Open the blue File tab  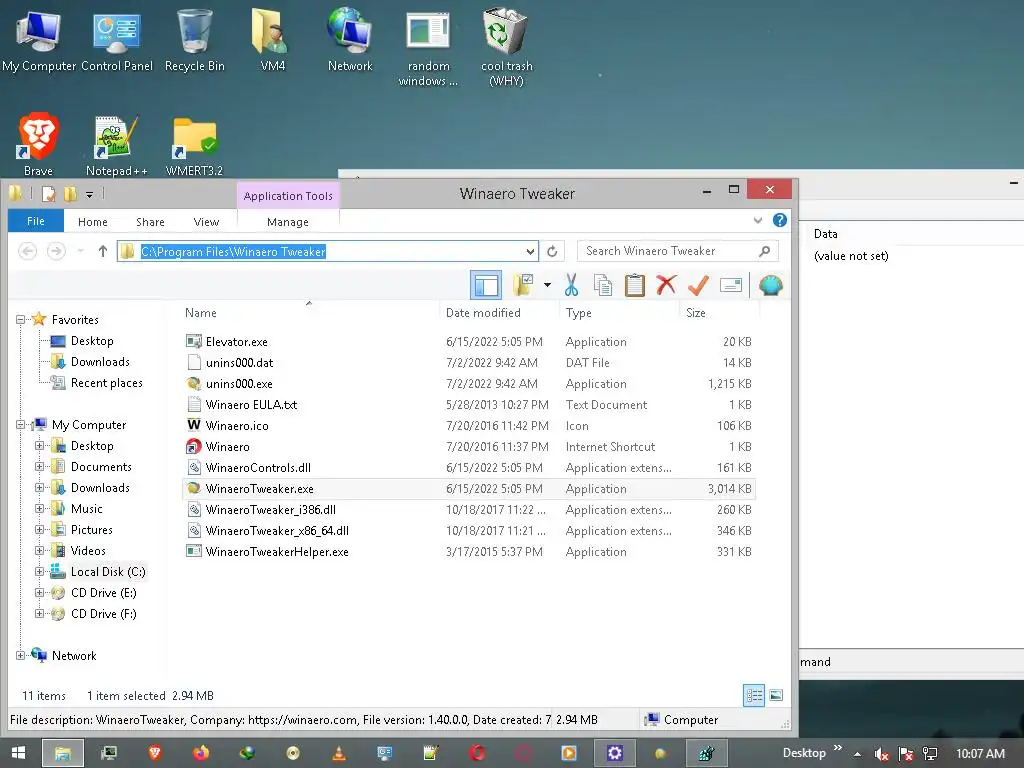36,221
